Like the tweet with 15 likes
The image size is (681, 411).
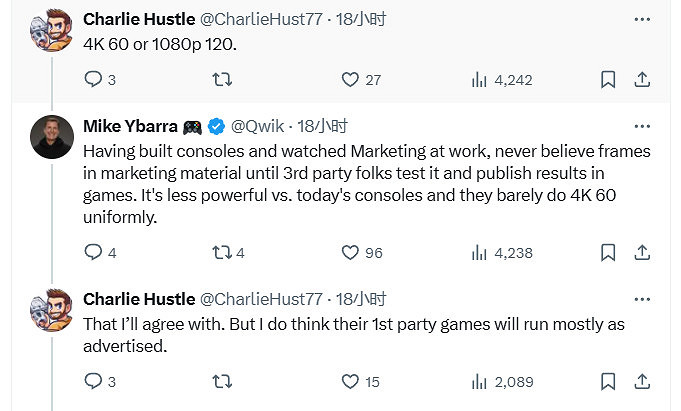tap(351, 381)
